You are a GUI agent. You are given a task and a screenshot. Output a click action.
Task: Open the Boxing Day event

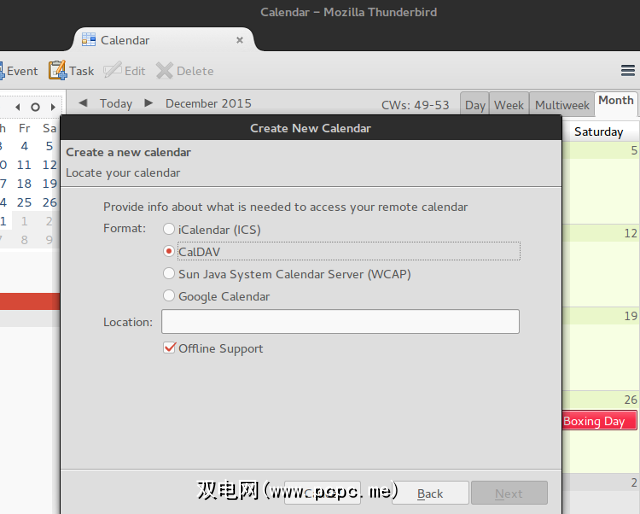click(599, 421)
